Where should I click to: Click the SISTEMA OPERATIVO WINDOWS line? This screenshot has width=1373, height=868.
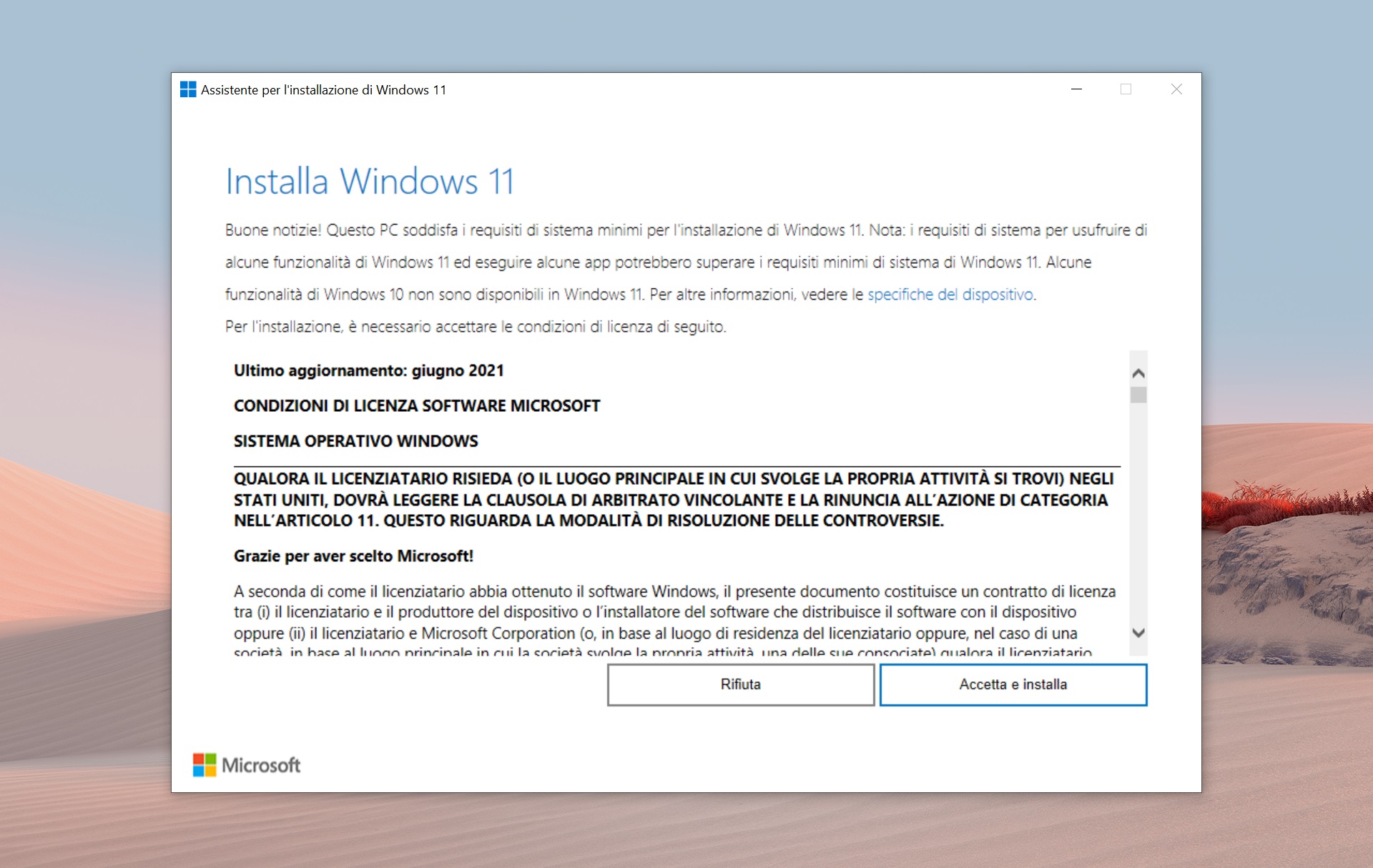[x=356, y=441]
